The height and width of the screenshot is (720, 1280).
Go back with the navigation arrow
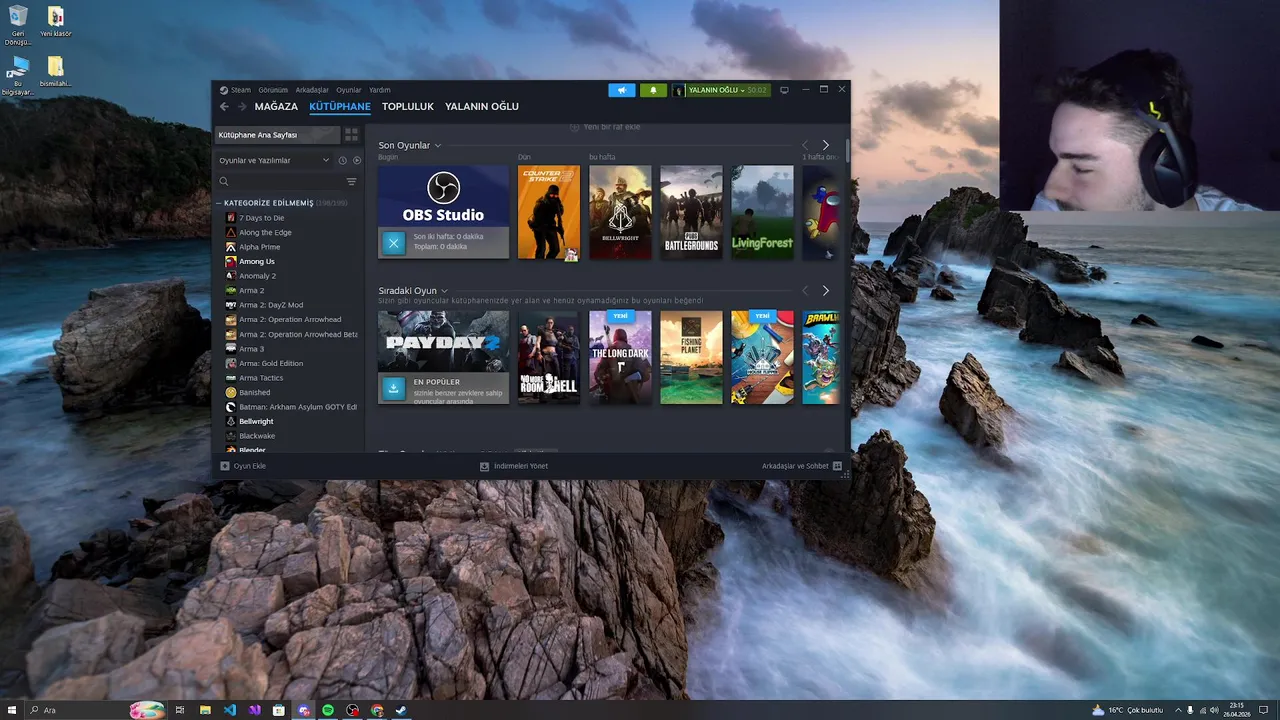(x=224, y=106)
